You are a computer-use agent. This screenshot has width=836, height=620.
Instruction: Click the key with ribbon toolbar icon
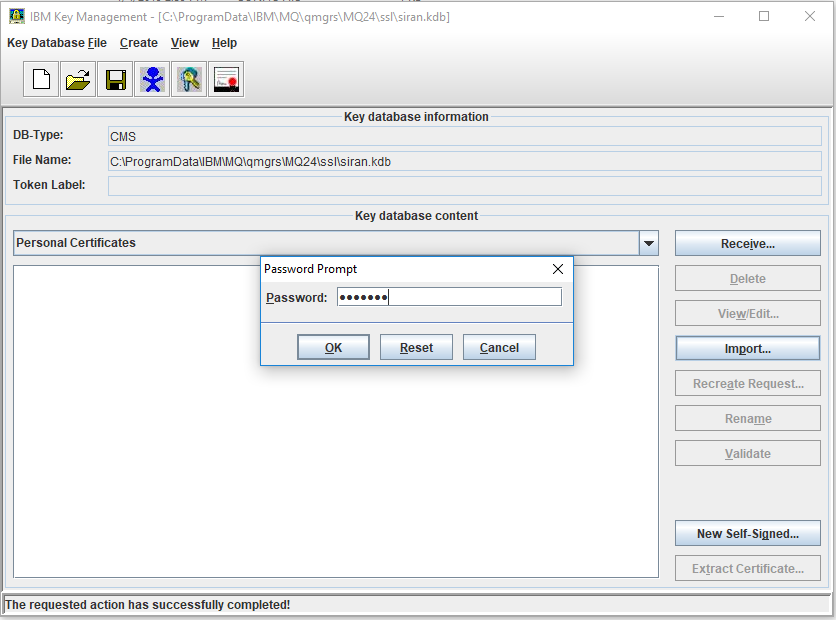pyautogui.click(x=189, y=80)
